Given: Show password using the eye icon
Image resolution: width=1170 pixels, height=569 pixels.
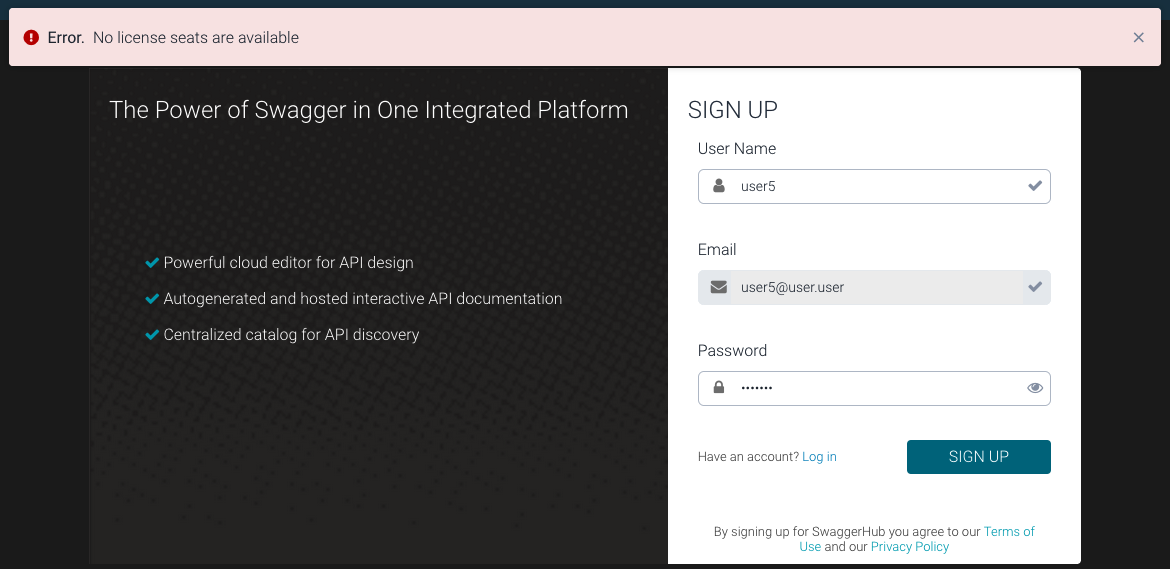Looking at the screenshot, I should 1035,388.
